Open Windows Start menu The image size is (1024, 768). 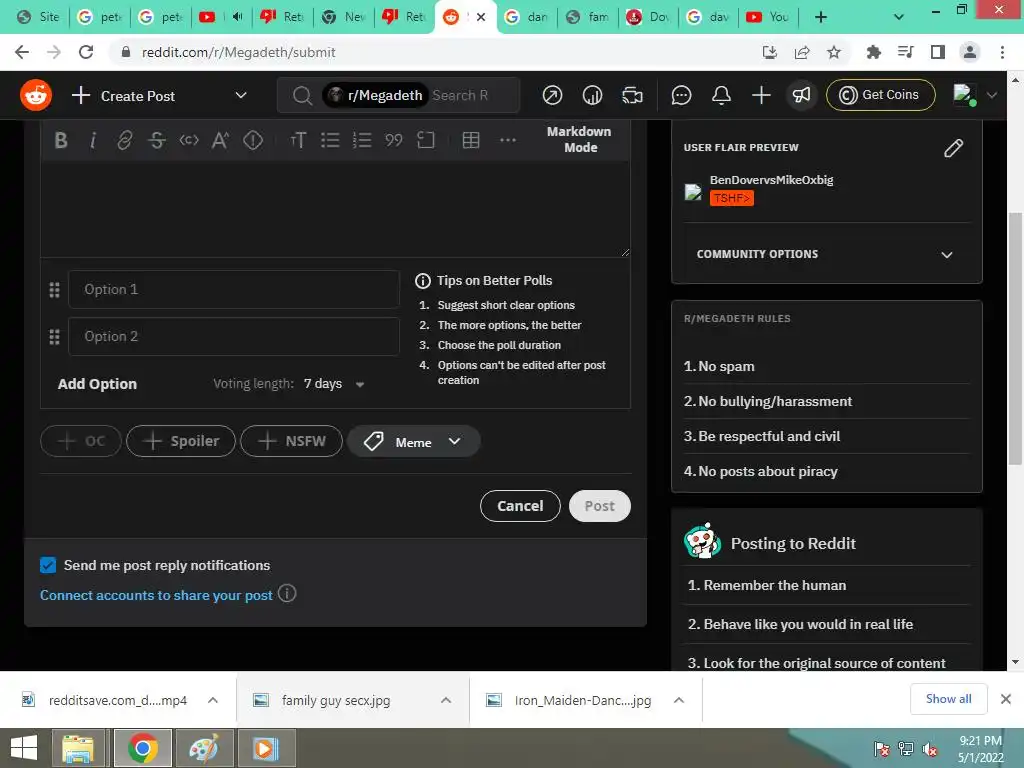point(24,748)
